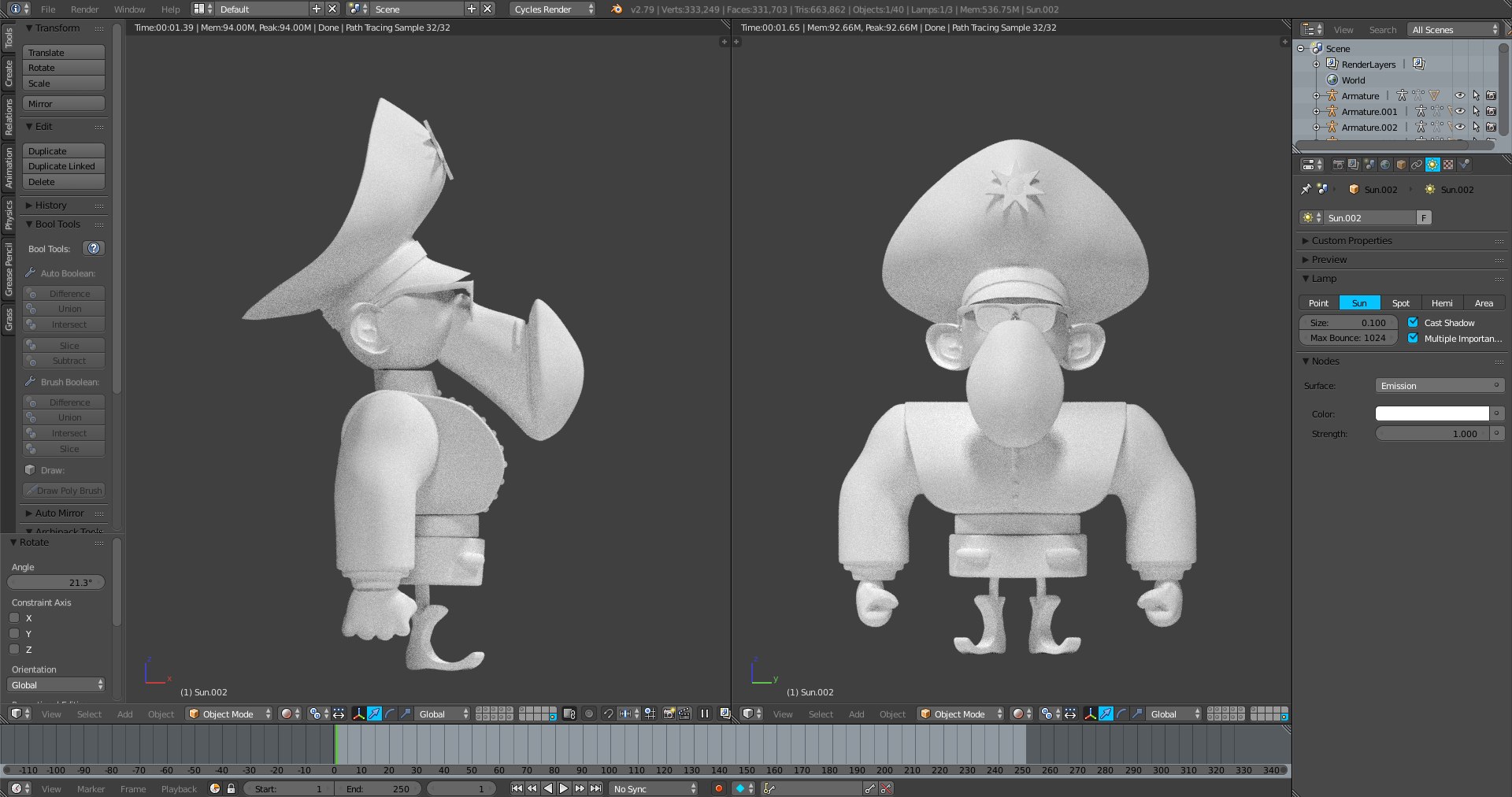Click the lamp Color white swatch

pos(1432,413)
